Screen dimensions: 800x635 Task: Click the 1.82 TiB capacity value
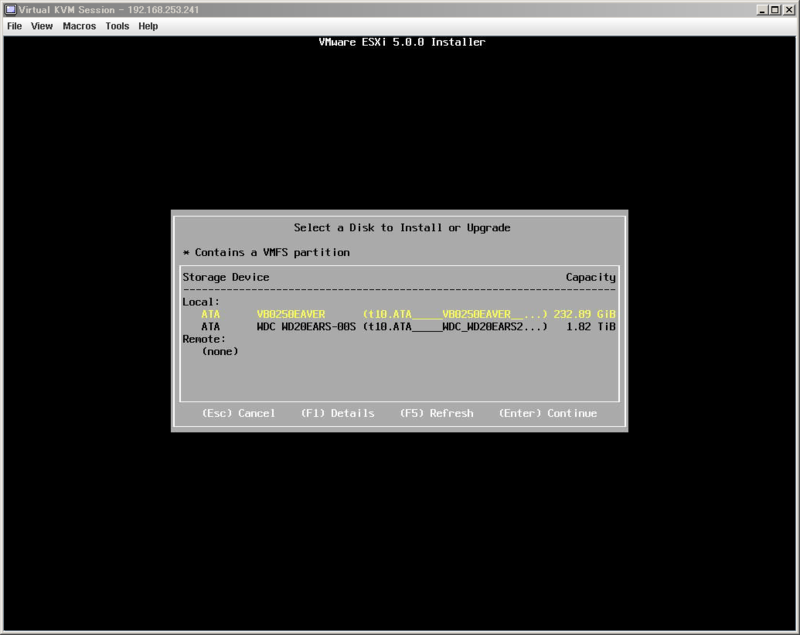591,326
